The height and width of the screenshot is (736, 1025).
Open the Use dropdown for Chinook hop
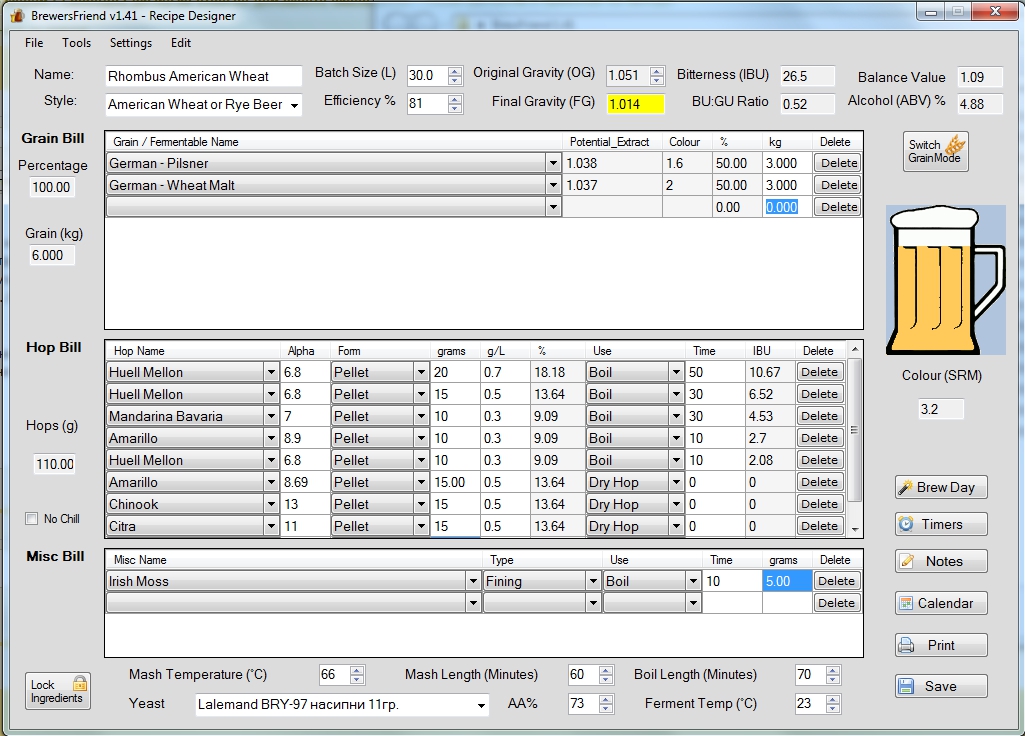[675, 504]
